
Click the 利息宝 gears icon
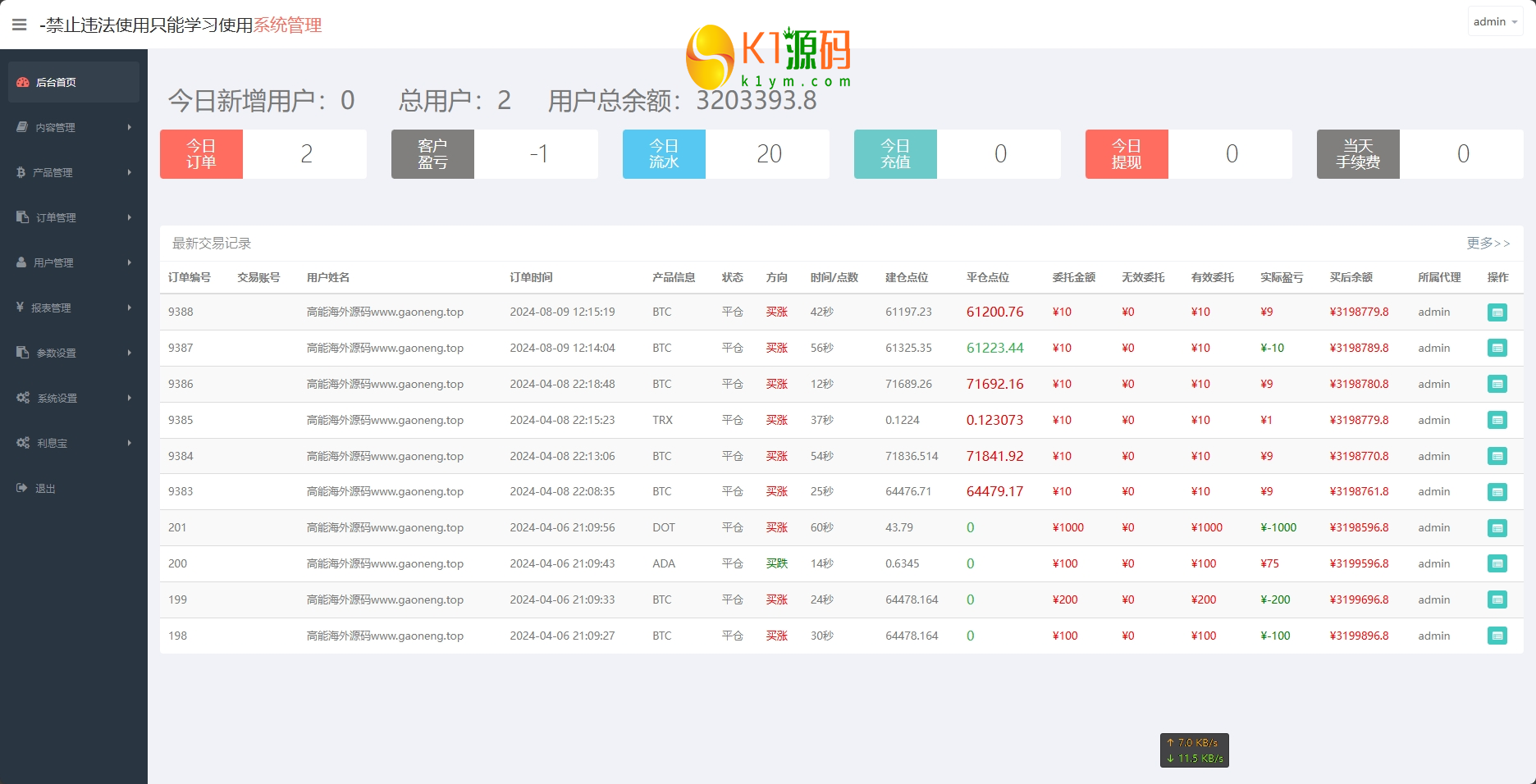(23, 443)
